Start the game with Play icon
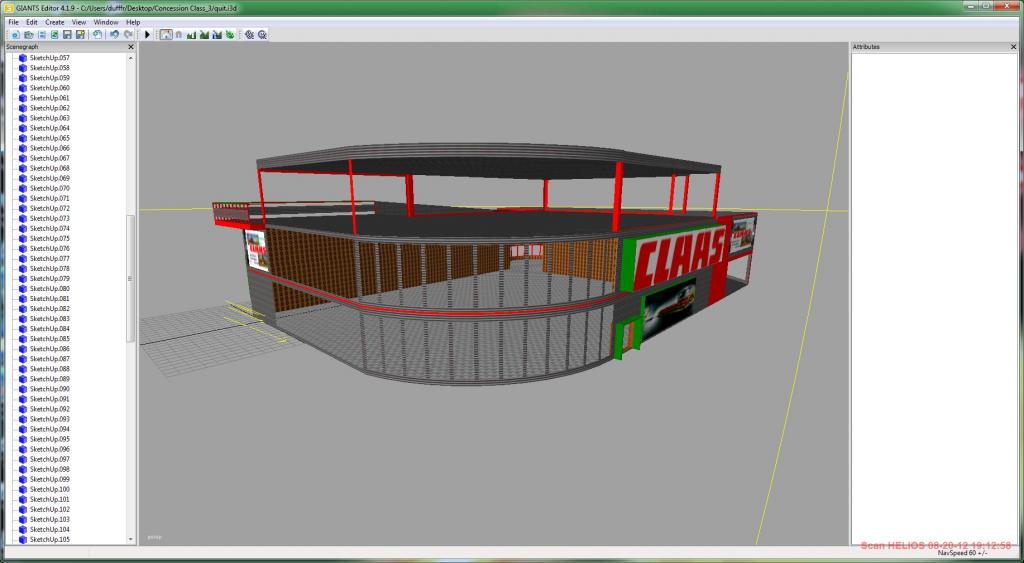 point(148,35)
